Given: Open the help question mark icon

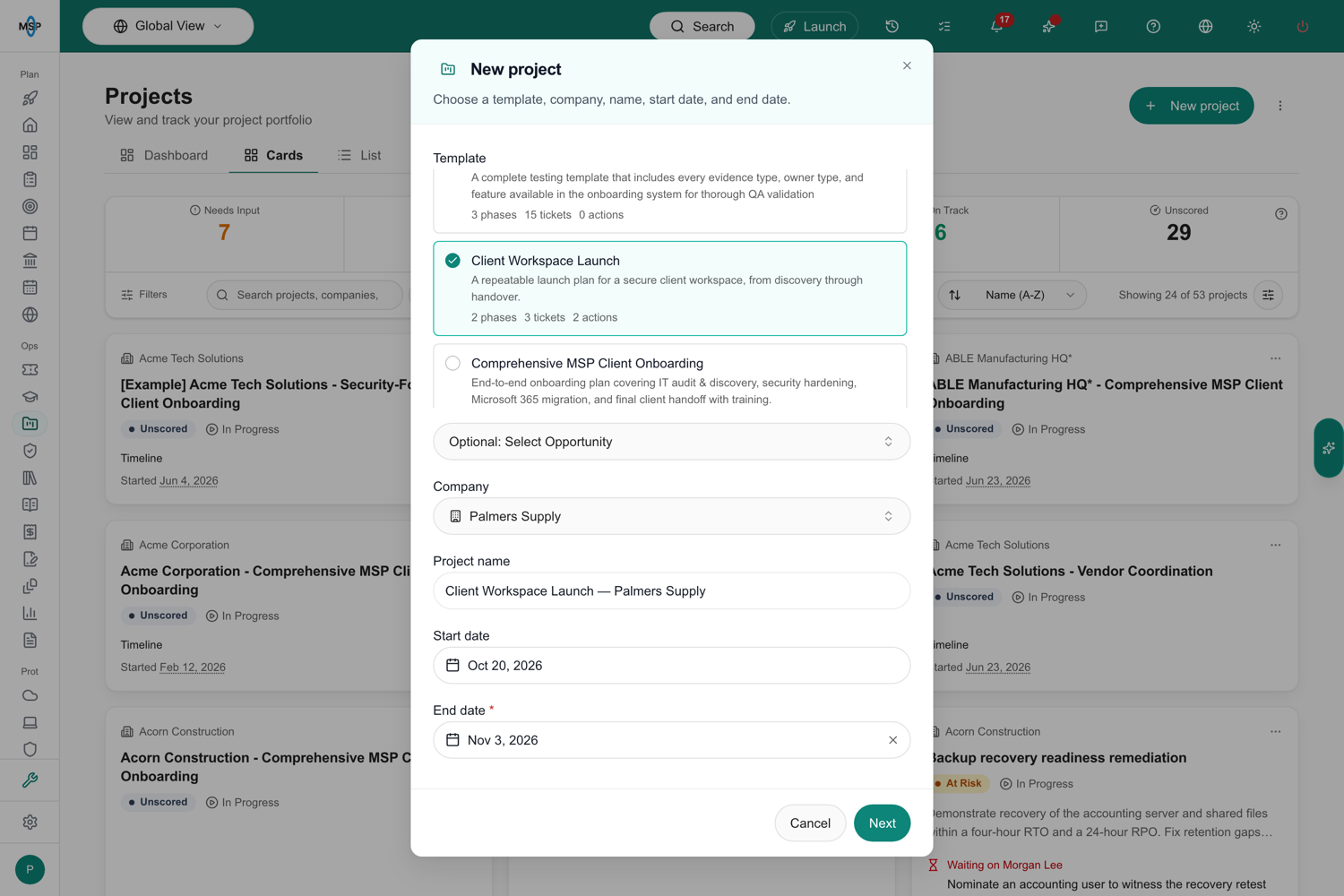Looking at the screenshot, I should 1153,27.
